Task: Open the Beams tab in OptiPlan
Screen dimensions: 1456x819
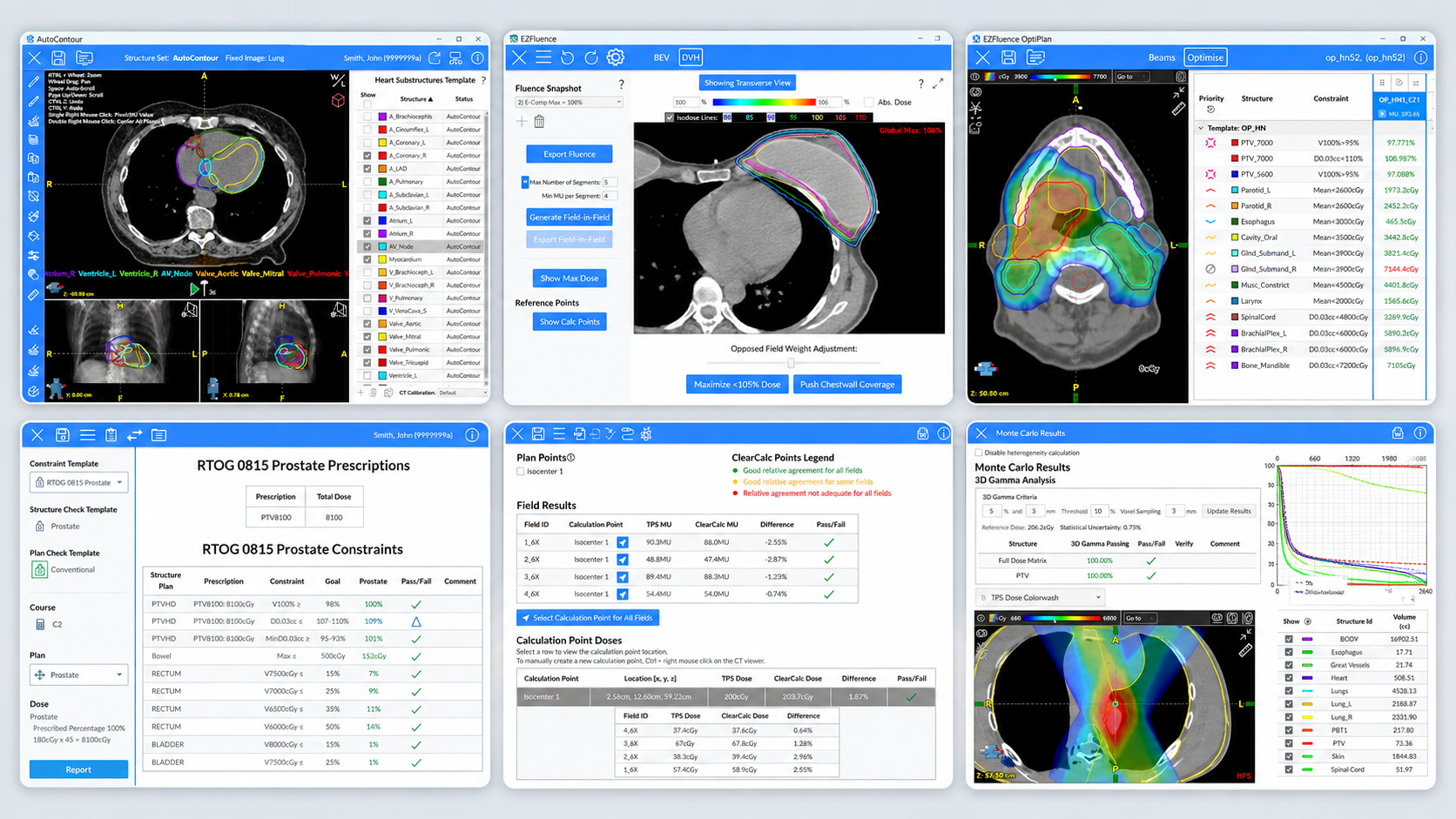Action: [1162, 57]
